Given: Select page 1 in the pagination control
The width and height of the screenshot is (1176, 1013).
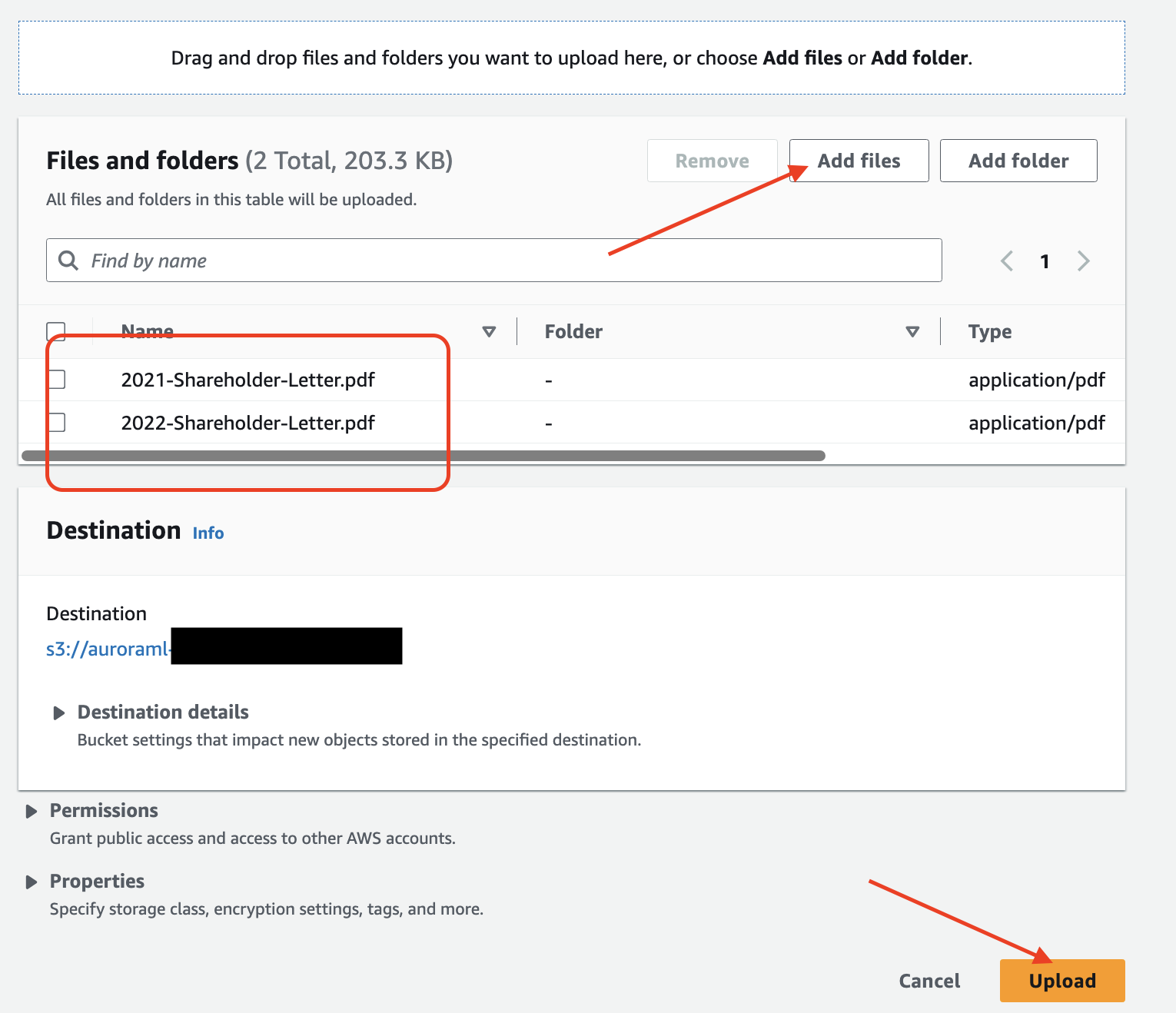Looking at the screenshot, I should click(x=1045, y=261).
